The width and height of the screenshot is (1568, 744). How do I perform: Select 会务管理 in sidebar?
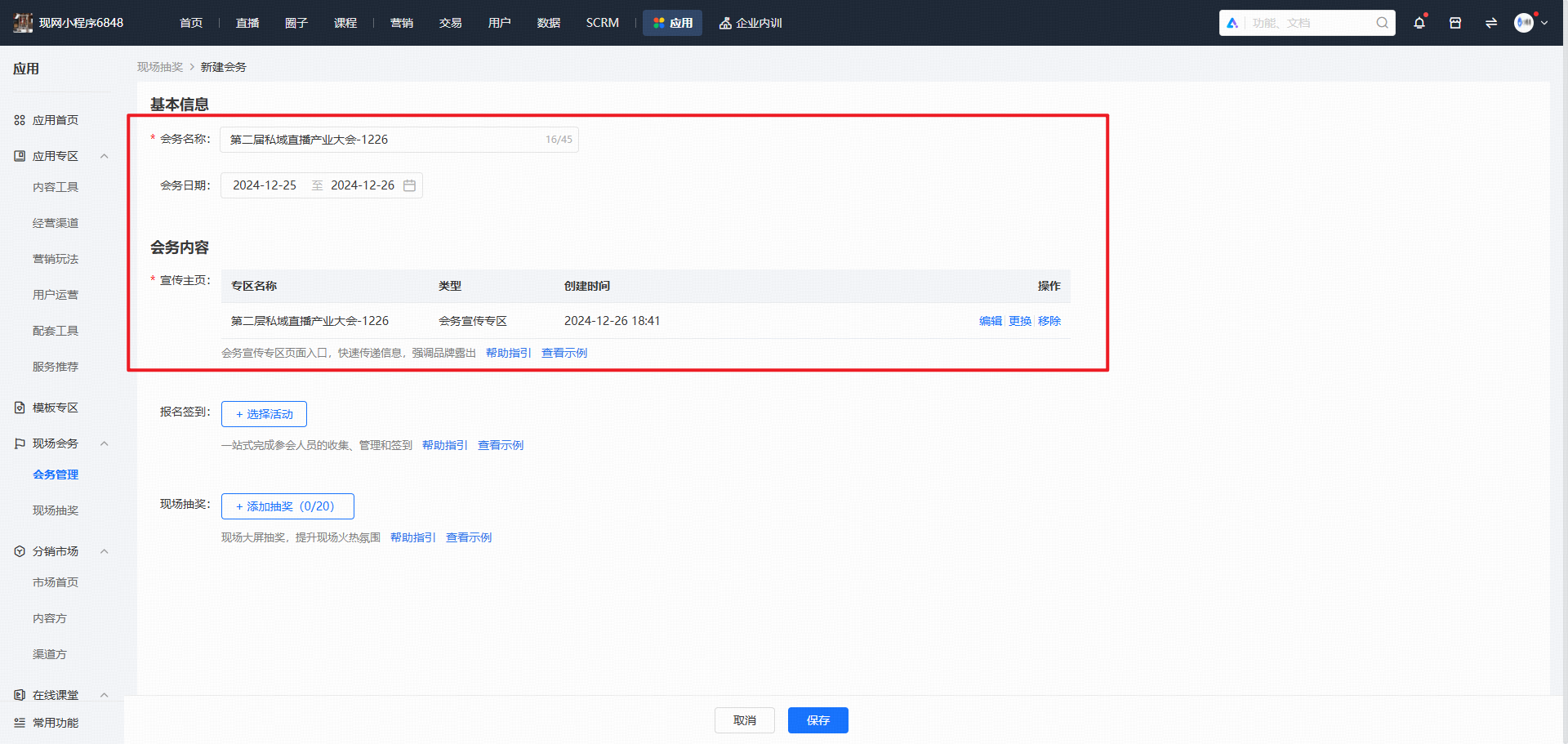pyautogui.click(x=56, y=474)
